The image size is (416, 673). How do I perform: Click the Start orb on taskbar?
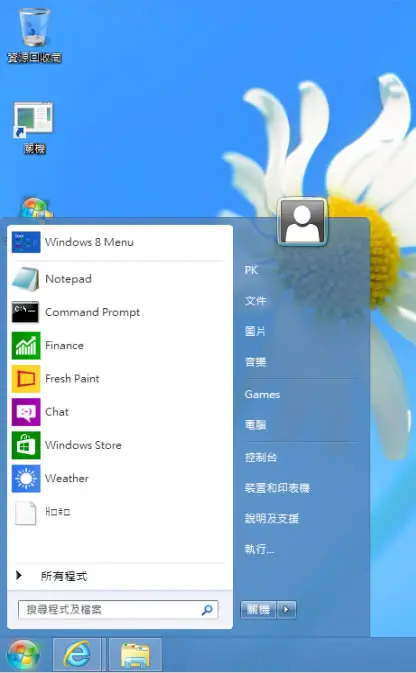[x=23, y=655]
